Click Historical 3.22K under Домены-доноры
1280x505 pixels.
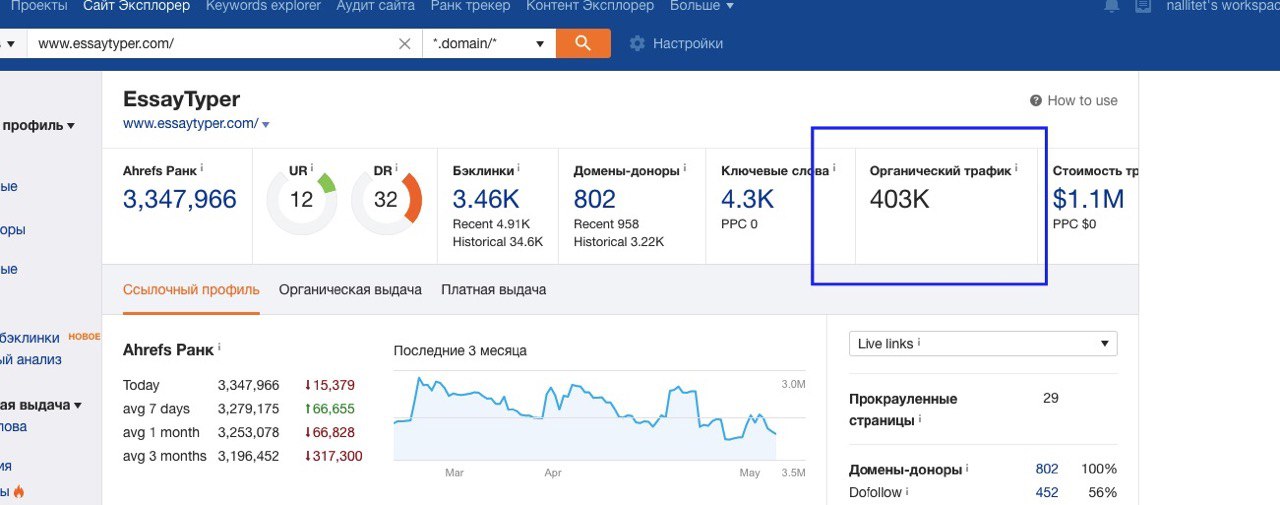click(619, 242)
